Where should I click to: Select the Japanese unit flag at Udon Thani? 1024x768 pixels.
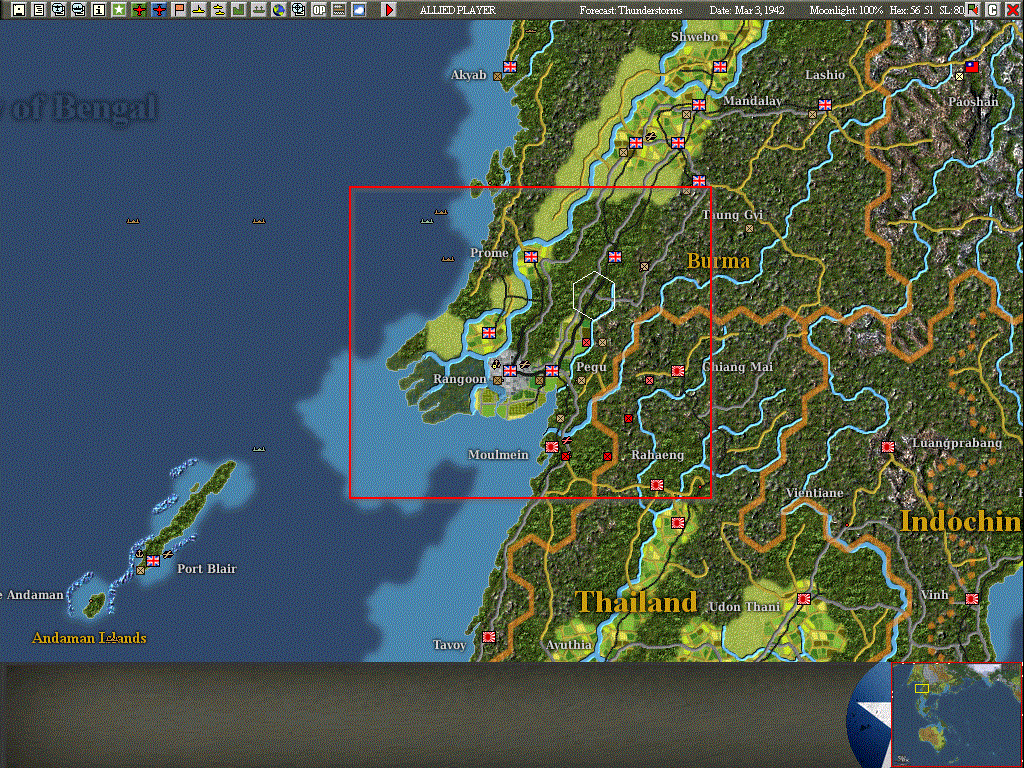(804, 599)
